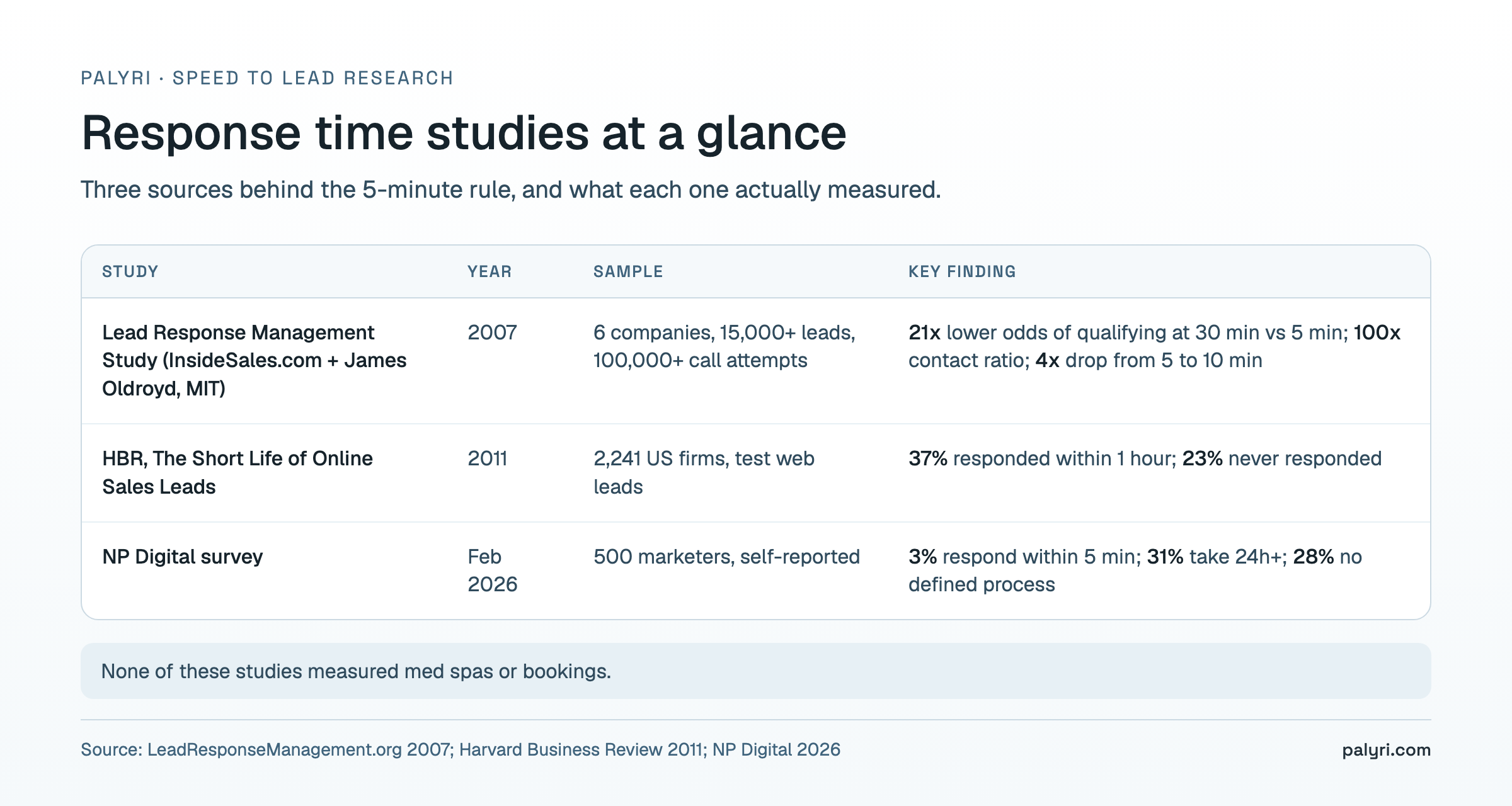Image resolution: width=1512 pixels, height=806 pixels.
Task: Click the '6 companies, 15,000+ leads' sample cell
Action: (724, 346)
